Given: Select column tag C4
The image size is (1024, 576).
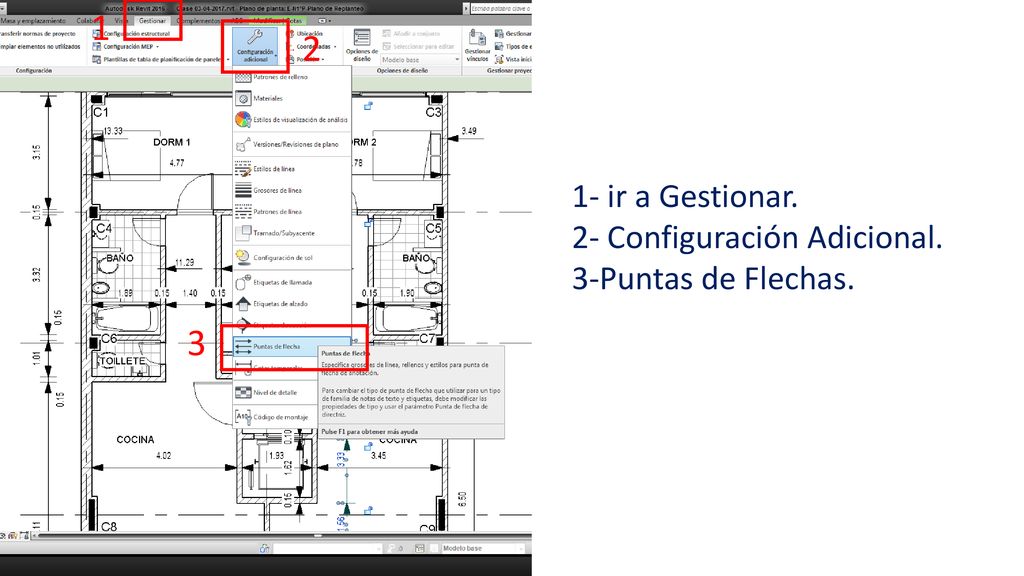Looking at the screenshot, I should (103, 229).
